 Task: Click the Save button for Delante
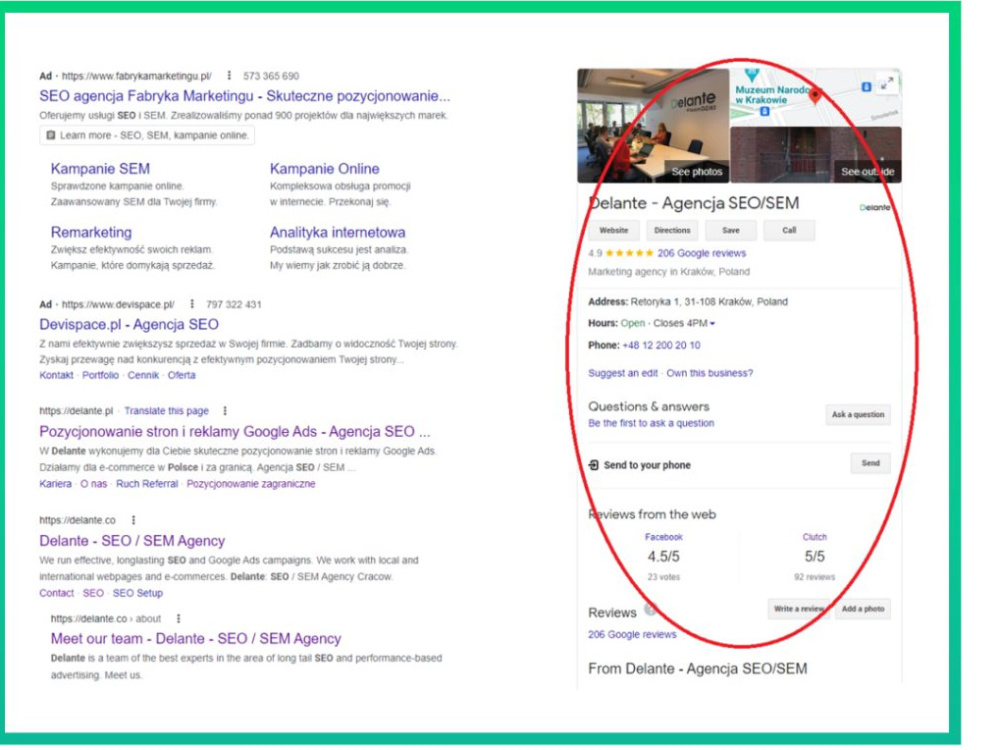731,230
